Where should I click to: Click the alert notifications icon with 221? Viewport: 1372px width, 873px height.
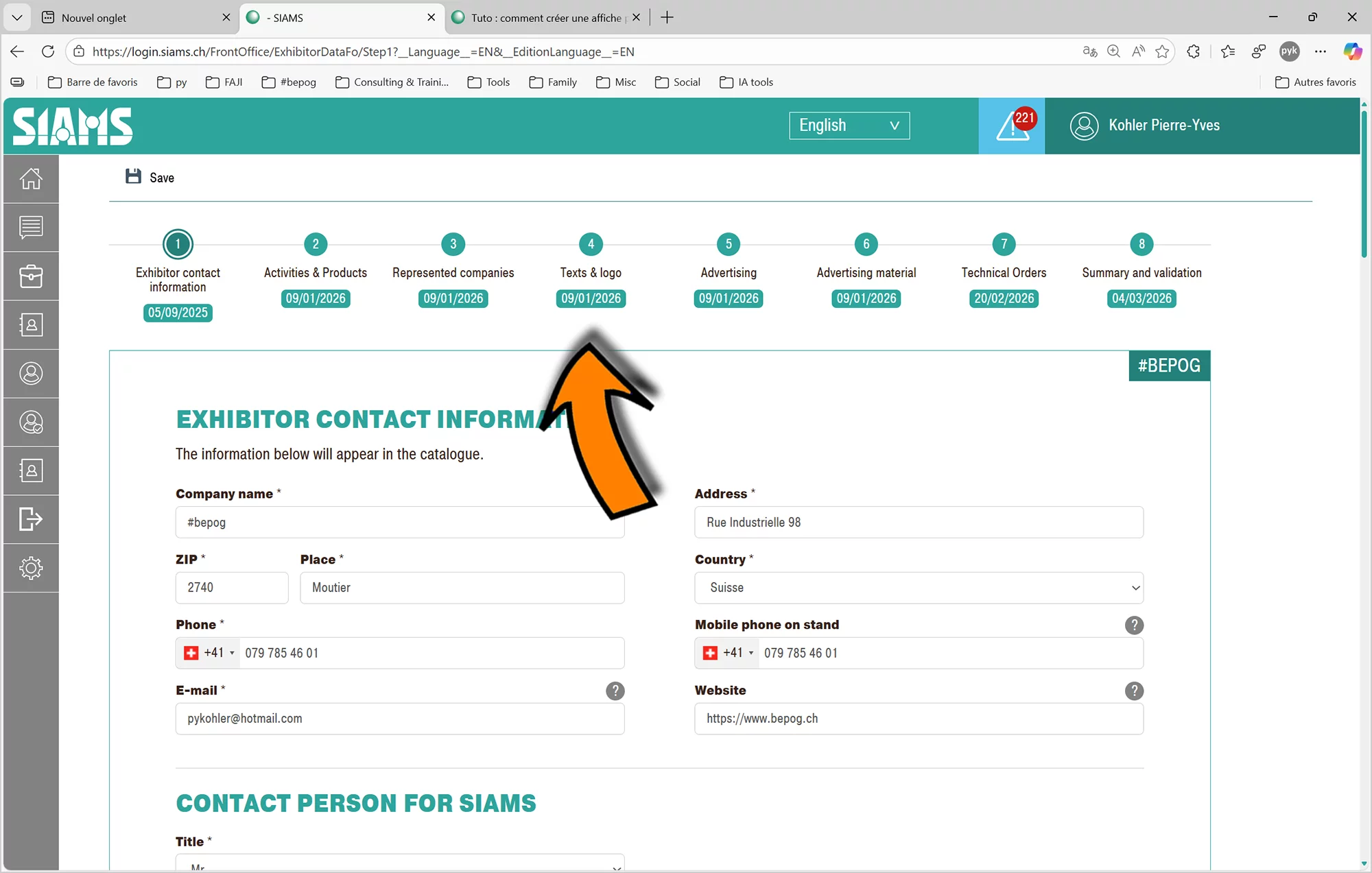pos(1012,126)
